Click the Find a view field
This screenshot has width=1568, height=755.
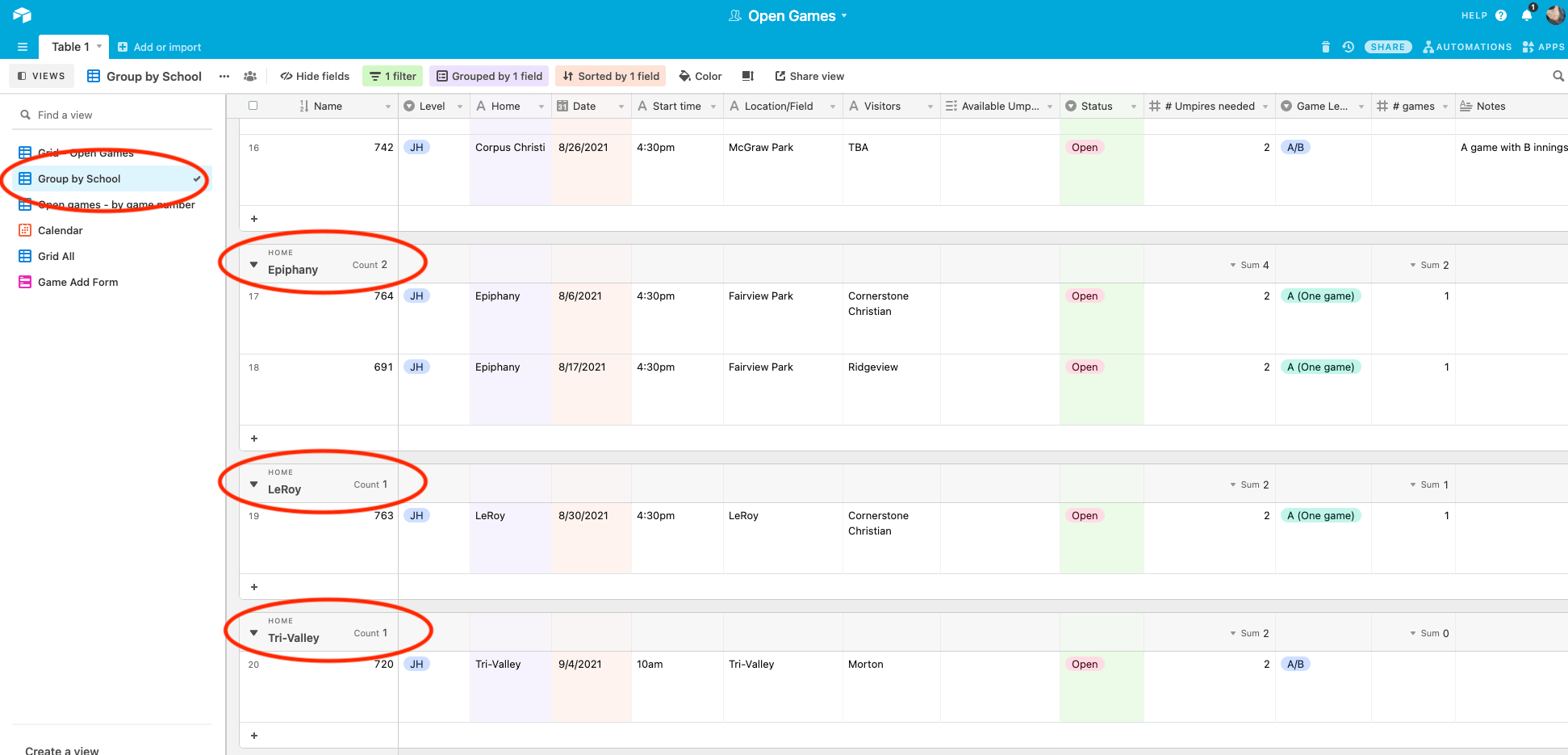pos(113,115)
